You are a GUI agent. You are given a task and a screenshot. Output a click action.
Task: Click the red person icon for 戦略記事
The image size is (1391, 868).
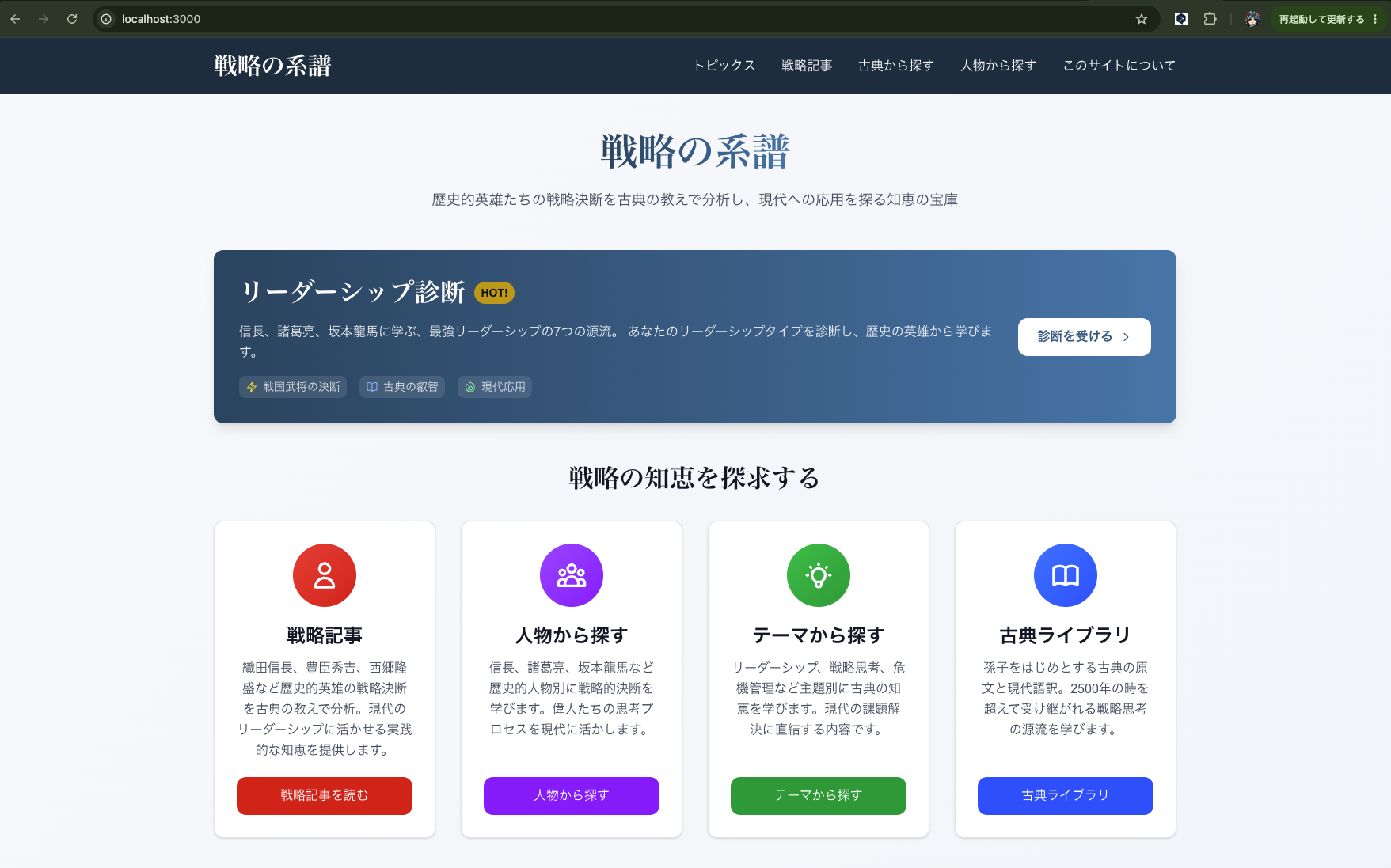point(325,575)
